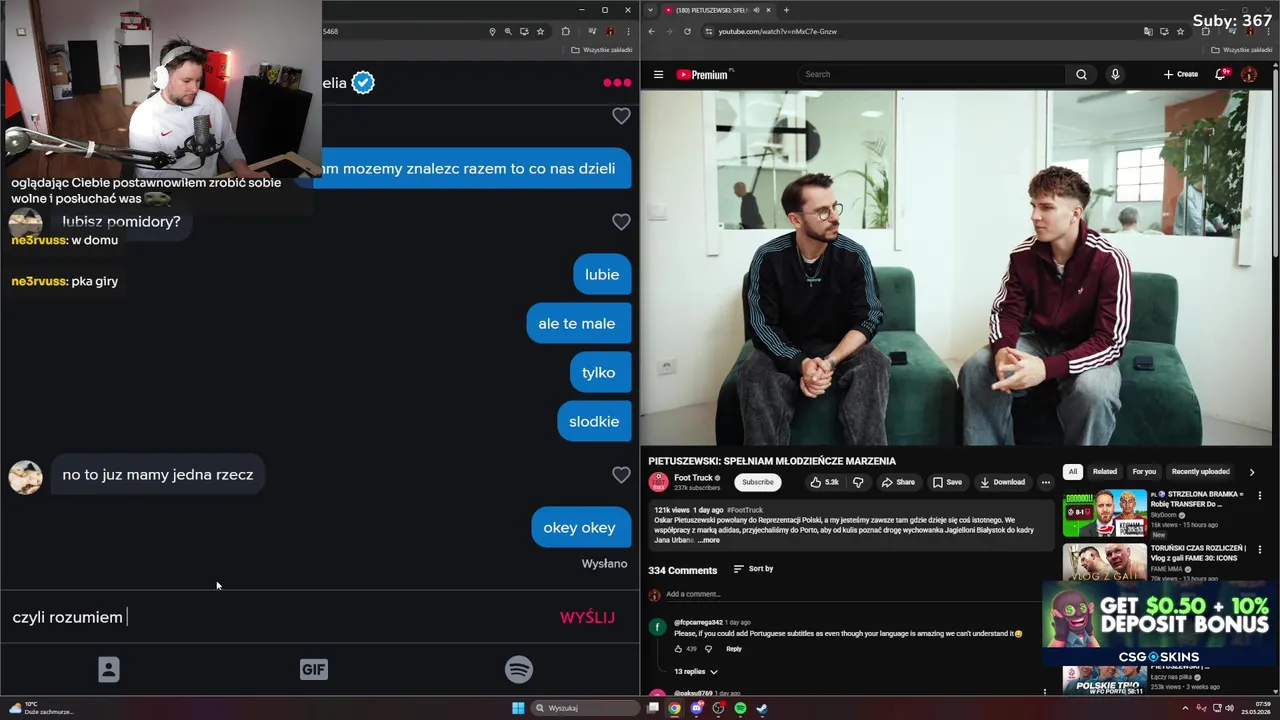Reload the YouTube page

(687, 31)
